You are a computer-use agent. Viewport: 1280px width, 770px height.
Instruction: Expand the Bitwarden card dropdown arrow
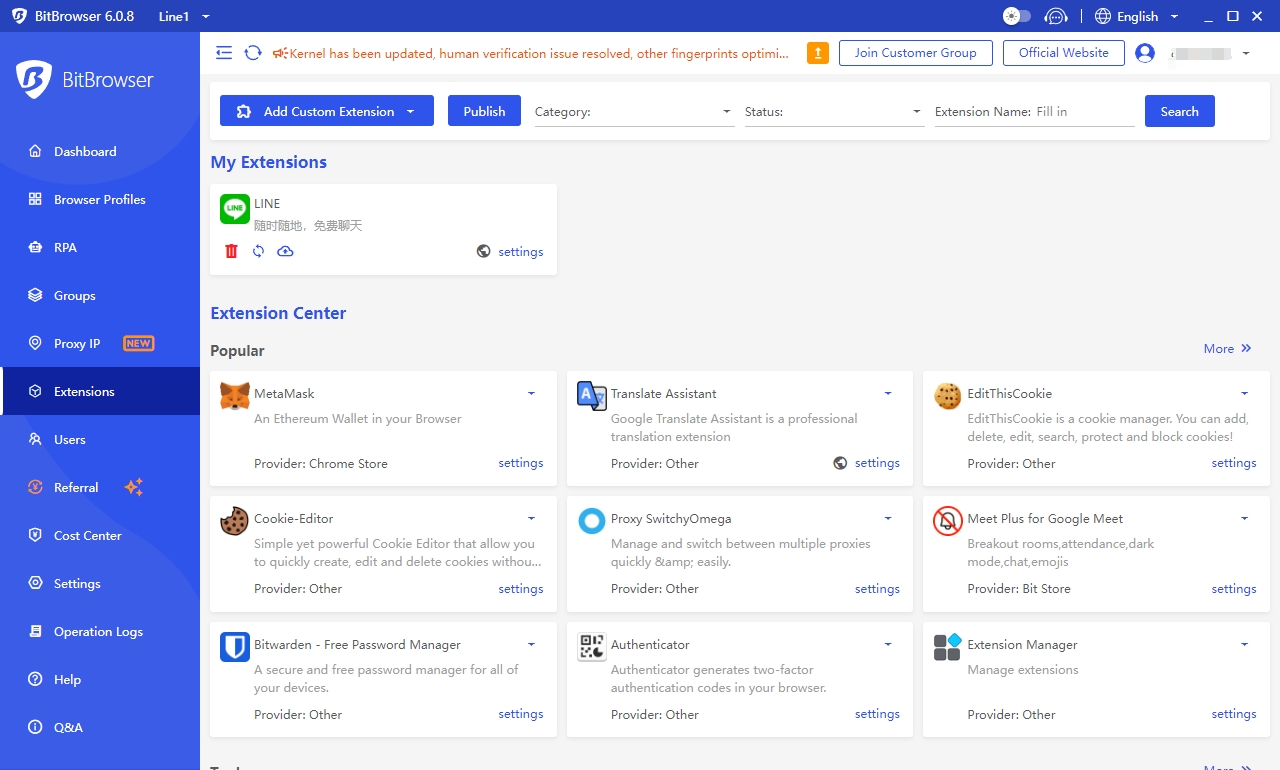531,644
